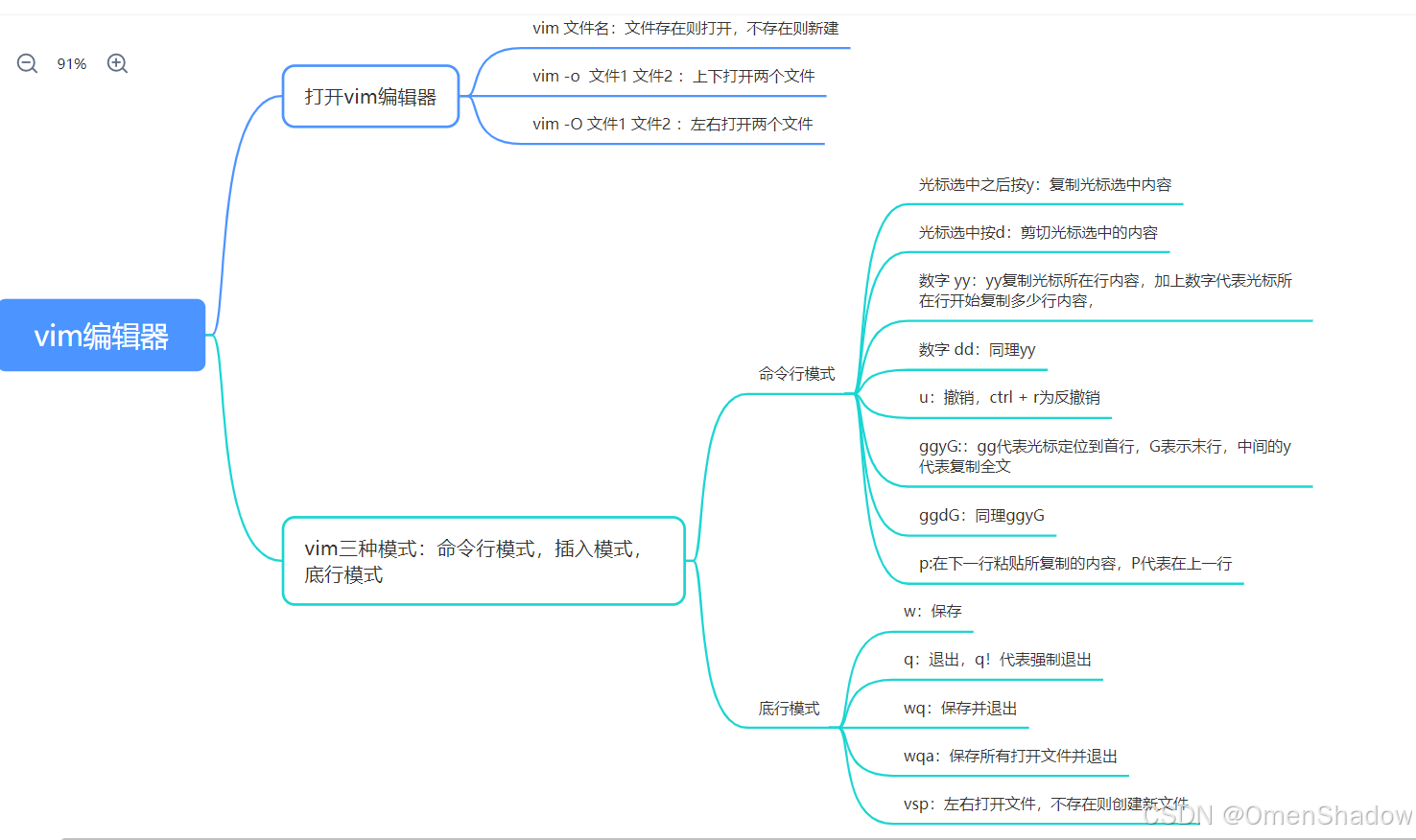This screenshot has height=840, width=1416.
Task: Select the root node vim编辑器
Action: (x=102, y=336)
